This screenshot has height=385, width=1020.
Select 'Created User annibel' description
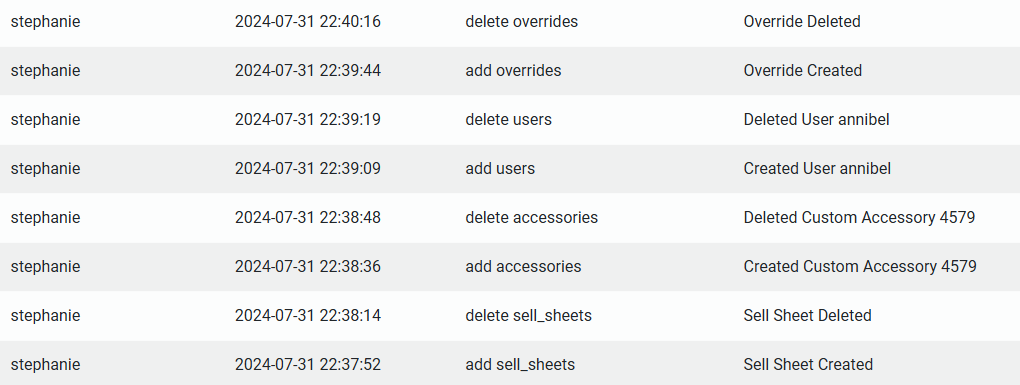pyautogui.click(x=817, y=168)
